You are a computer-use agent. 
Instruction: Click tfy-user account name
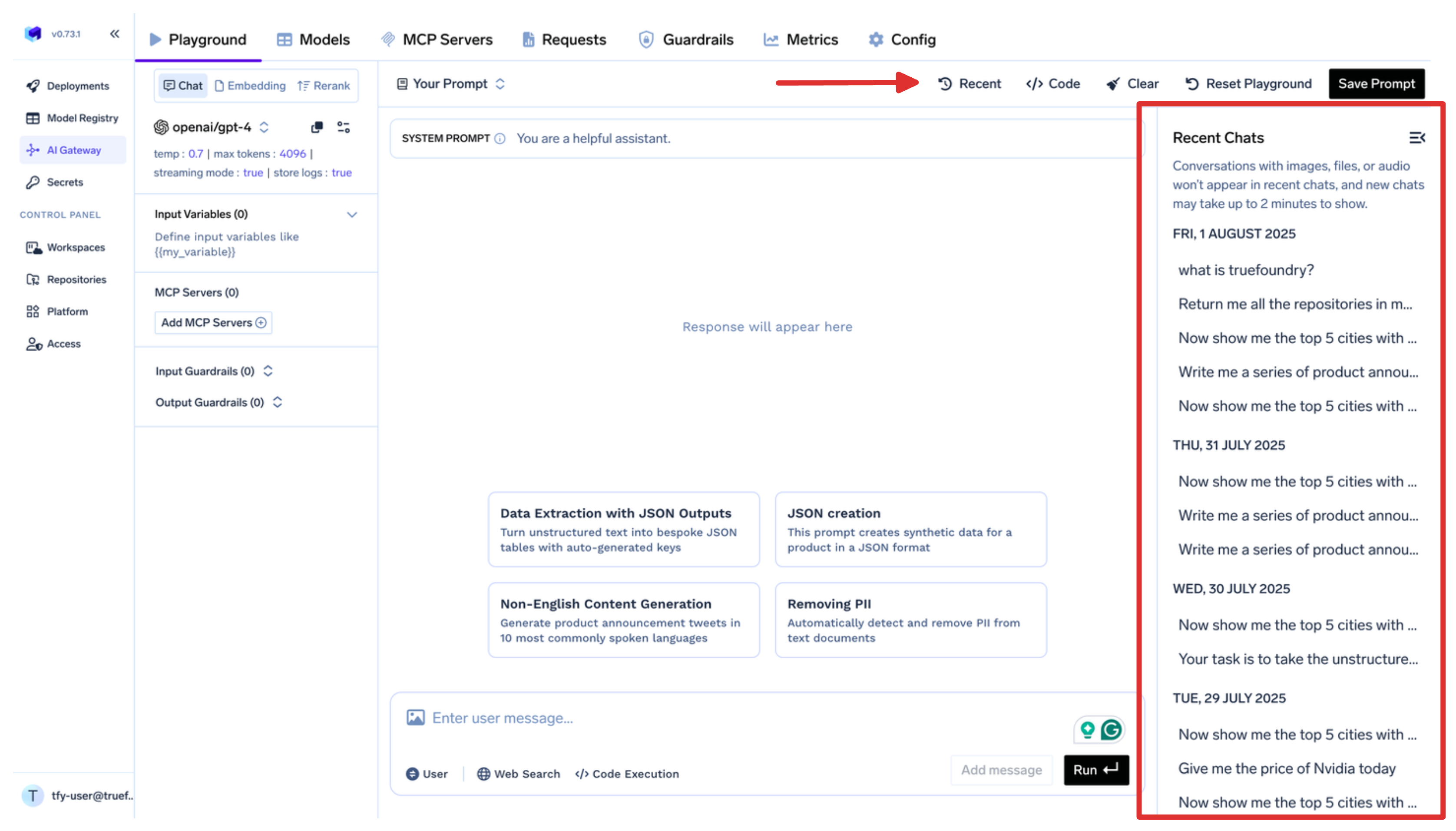pyautogui.click(x=93, y=795)
